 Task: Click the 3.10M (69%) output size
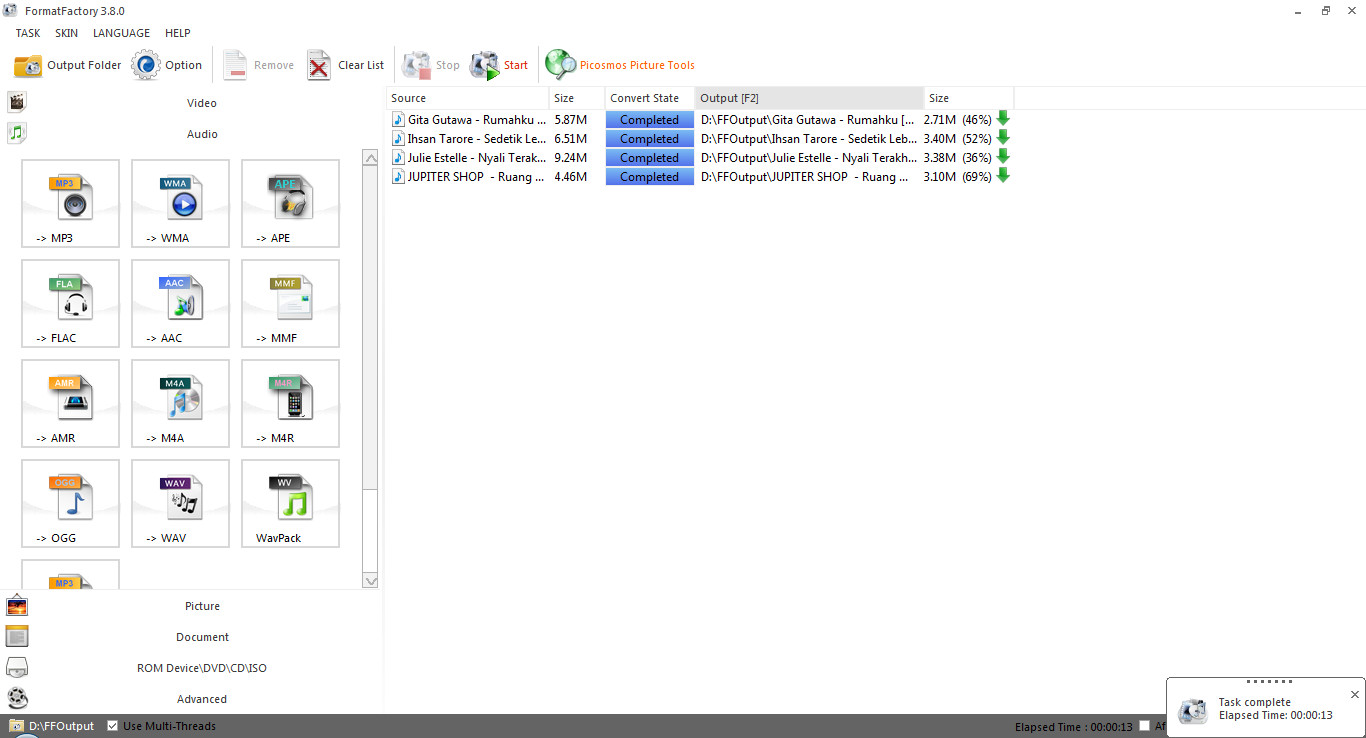tap(957, 176)
